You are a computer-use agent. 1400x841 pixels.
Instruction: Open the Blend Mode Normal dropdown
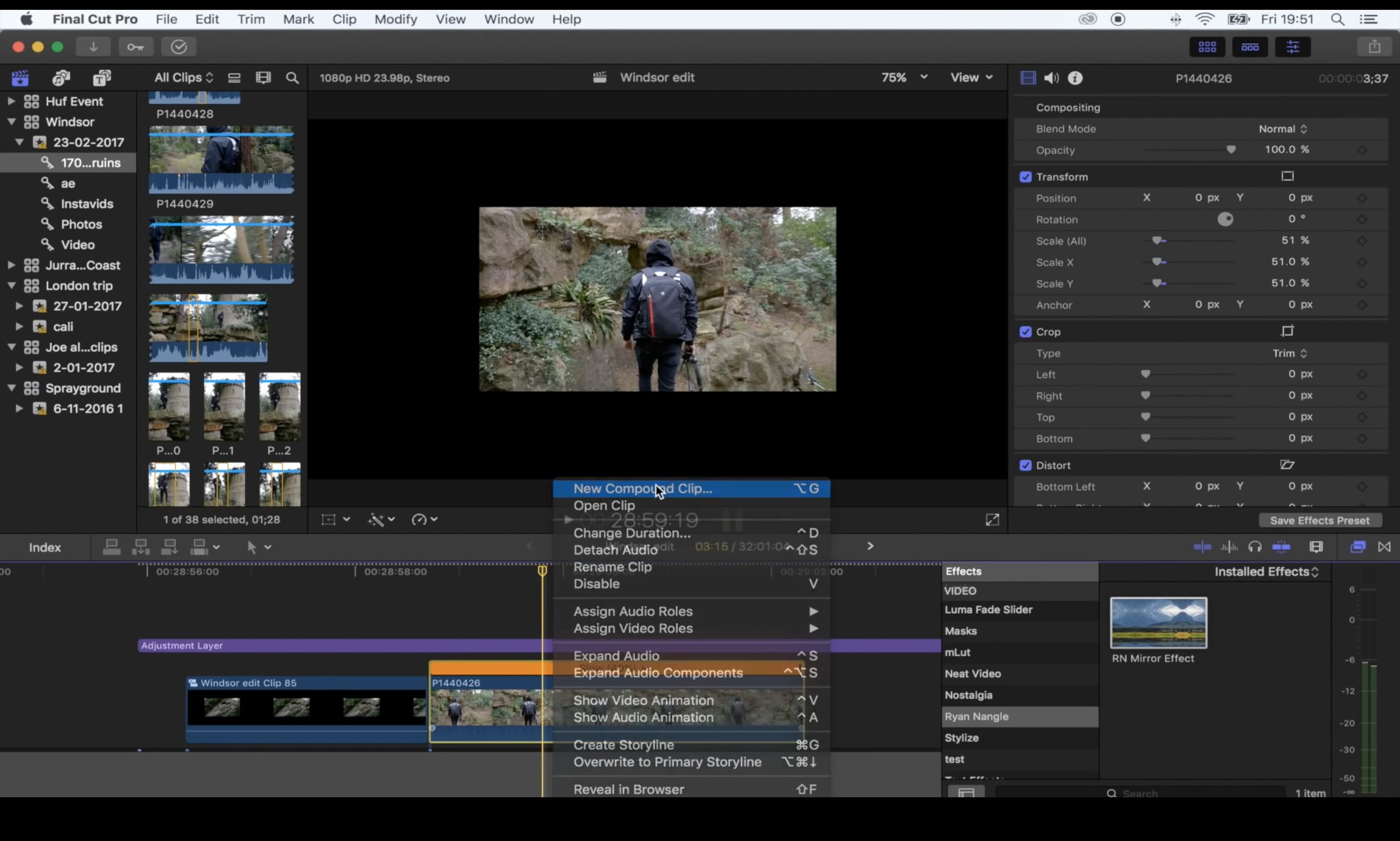[1282, 129]
